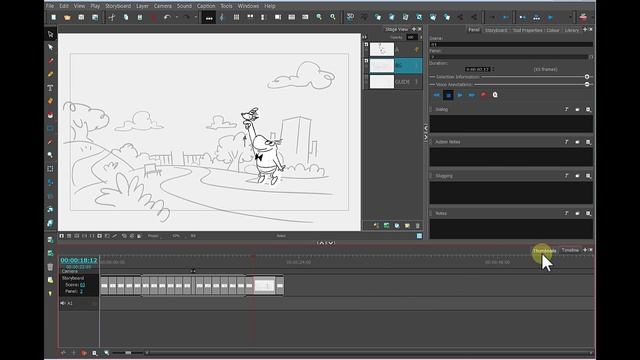640x360 pixels.
Task: Open the Storyboard menu
Action: 118,6
